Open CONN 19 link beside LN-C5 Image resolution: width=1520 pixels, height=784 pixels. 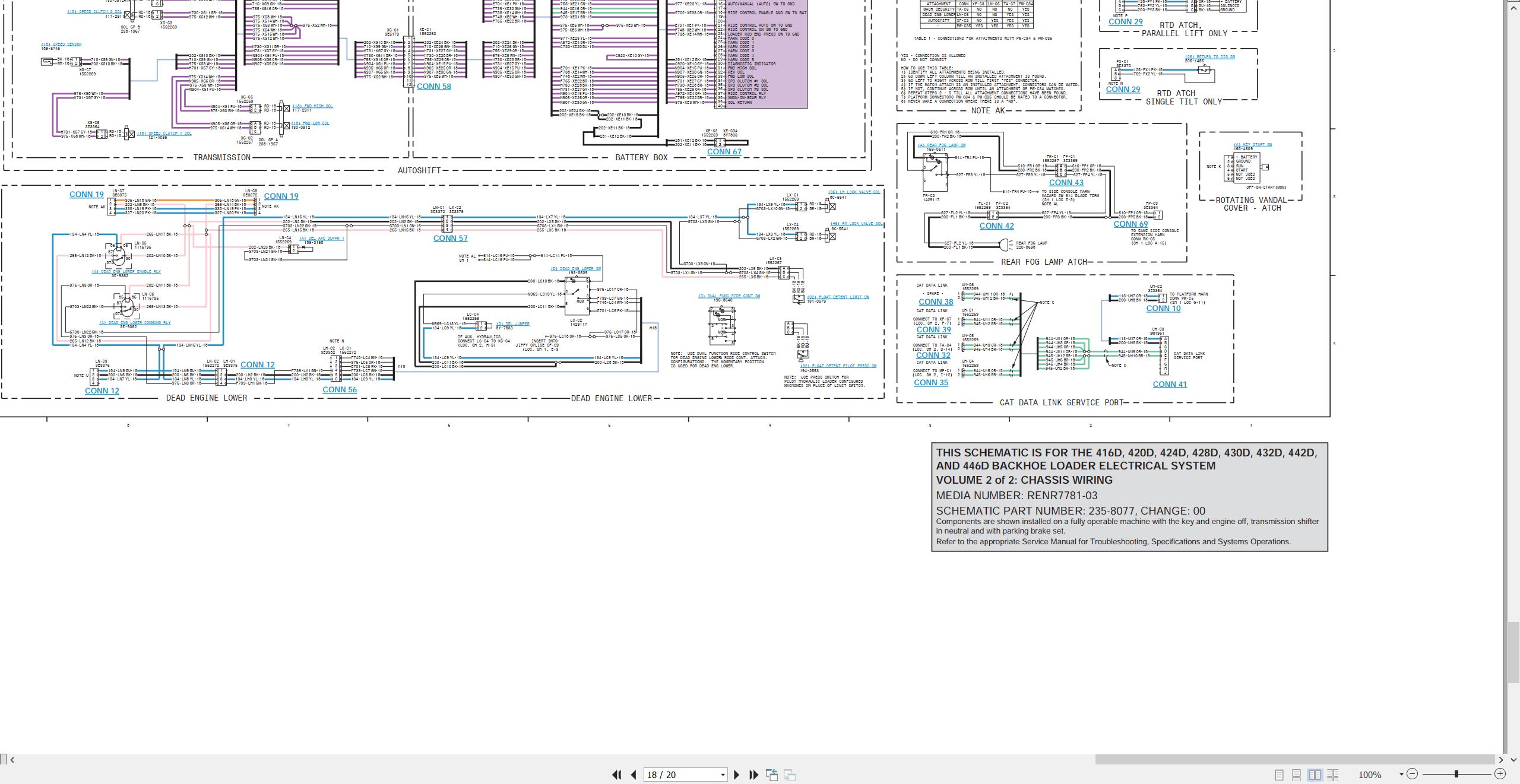[x=281, y=196]
